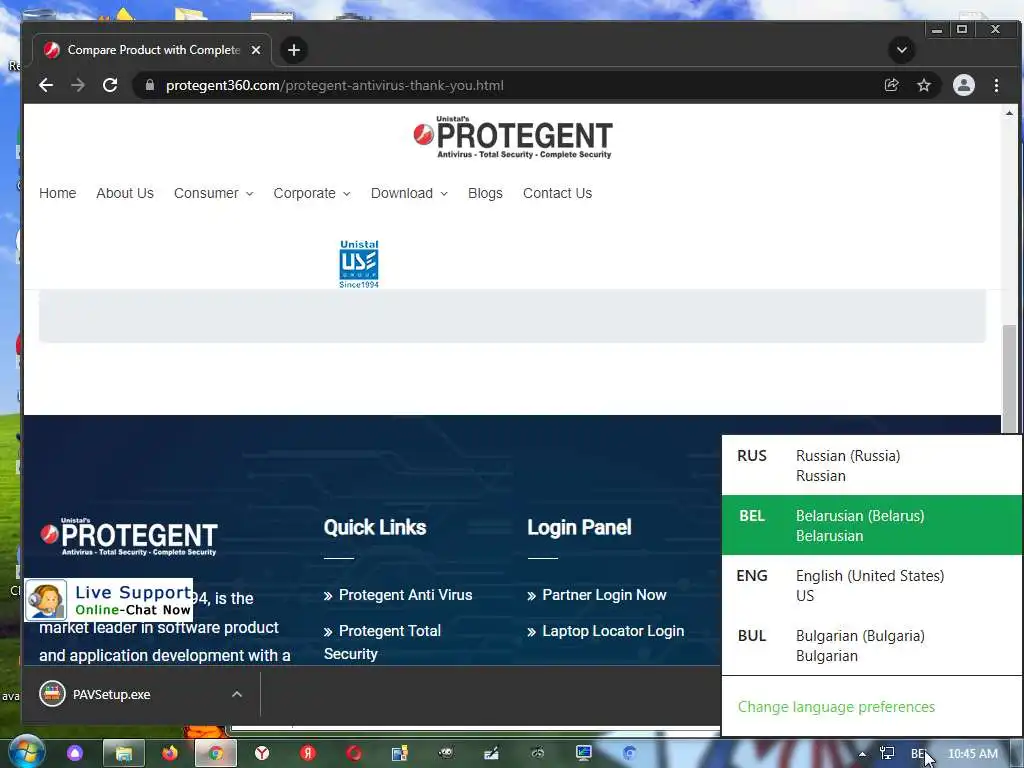This screenshot has width=1024, height=768.
Task: Open the Chrome three-dot menu
Action: point(996,85)
